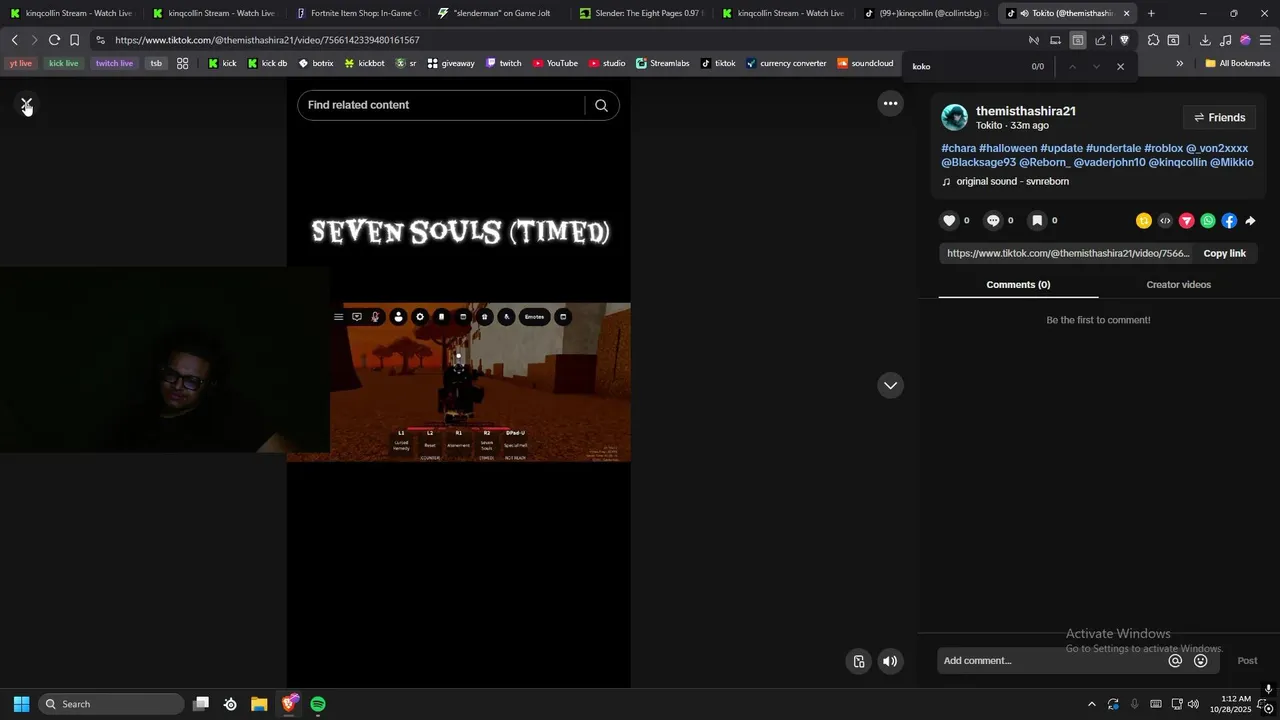Viewport: 1280px width, 720px height.
Task: Open File Explorer from the taskbar
Action: 259,704
